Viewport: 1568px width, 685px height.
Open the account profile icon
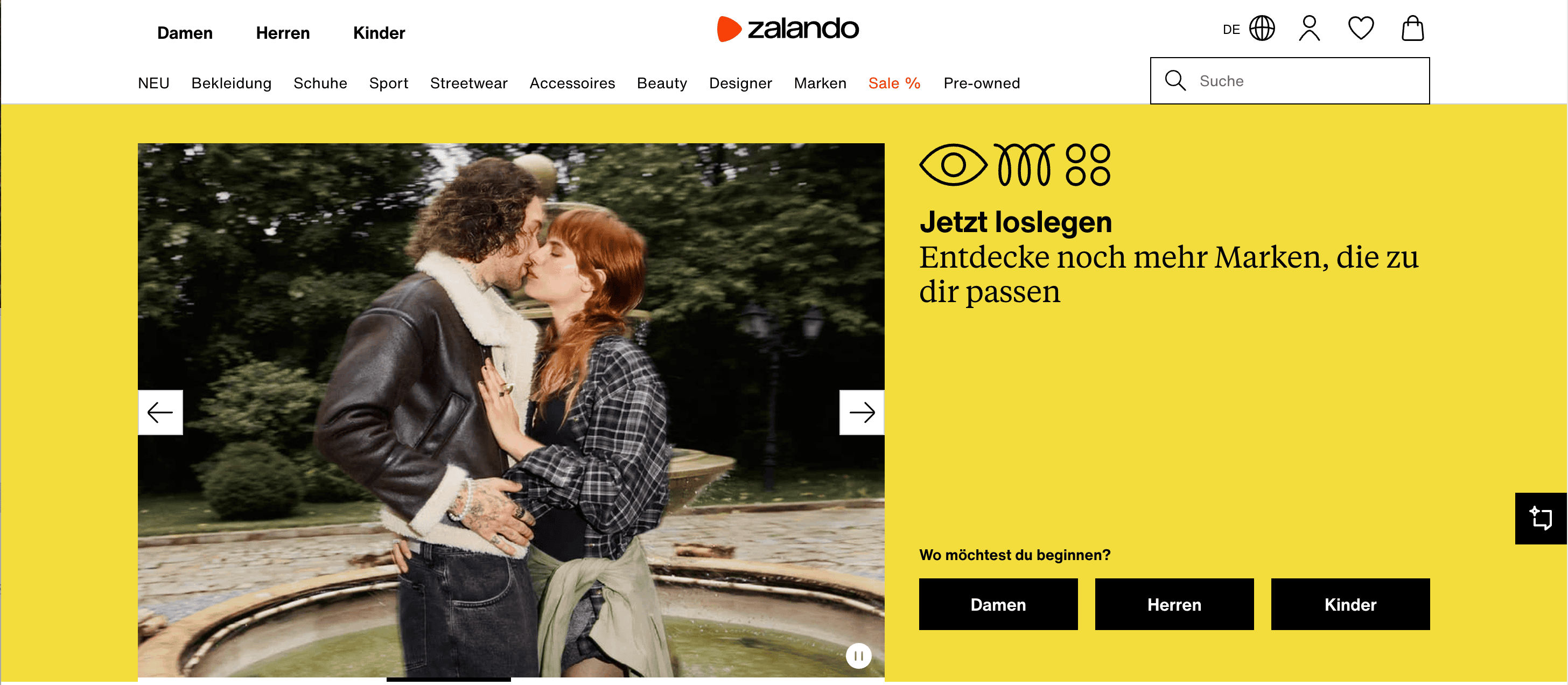click(1308, 29)
